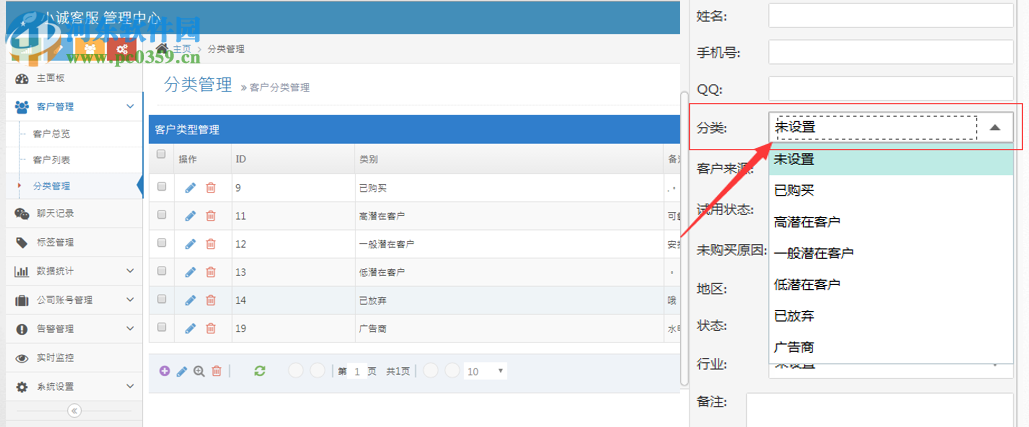Screen dimensions: 1029x427
Task: Expand the 系统设置 sidebar menu
Action: 72,386
